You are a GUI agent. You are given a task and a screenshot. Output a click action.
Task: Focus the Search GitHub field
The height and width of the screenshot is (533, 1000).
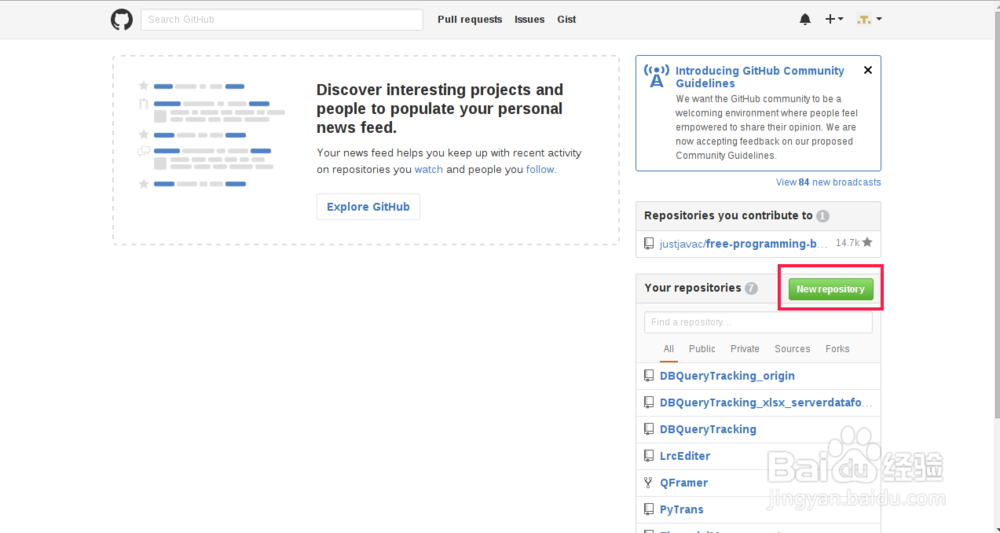281,19
